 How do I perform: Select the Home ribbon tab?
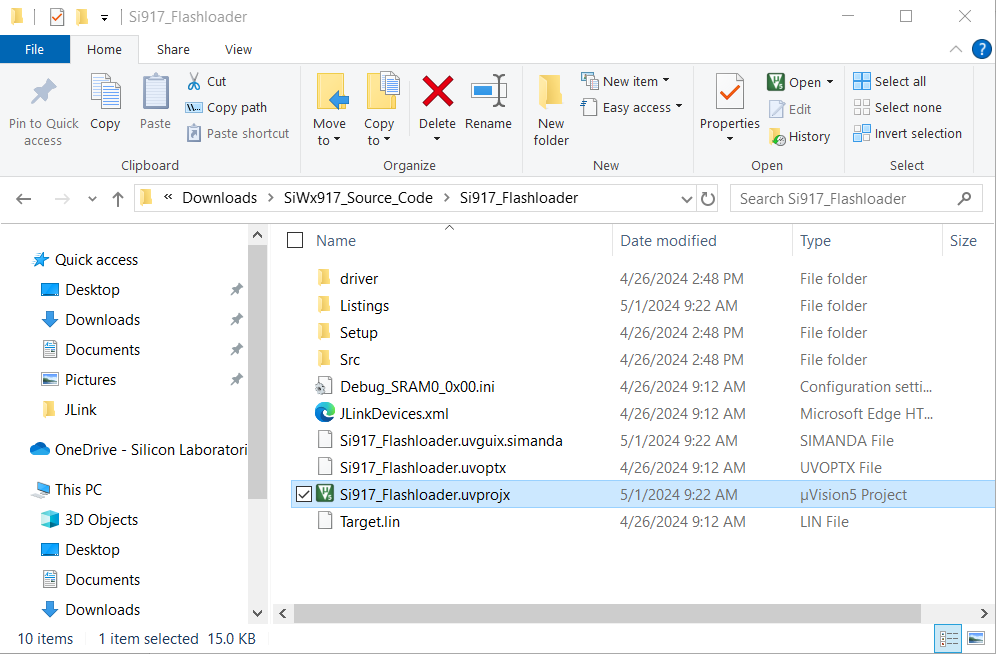104,49
